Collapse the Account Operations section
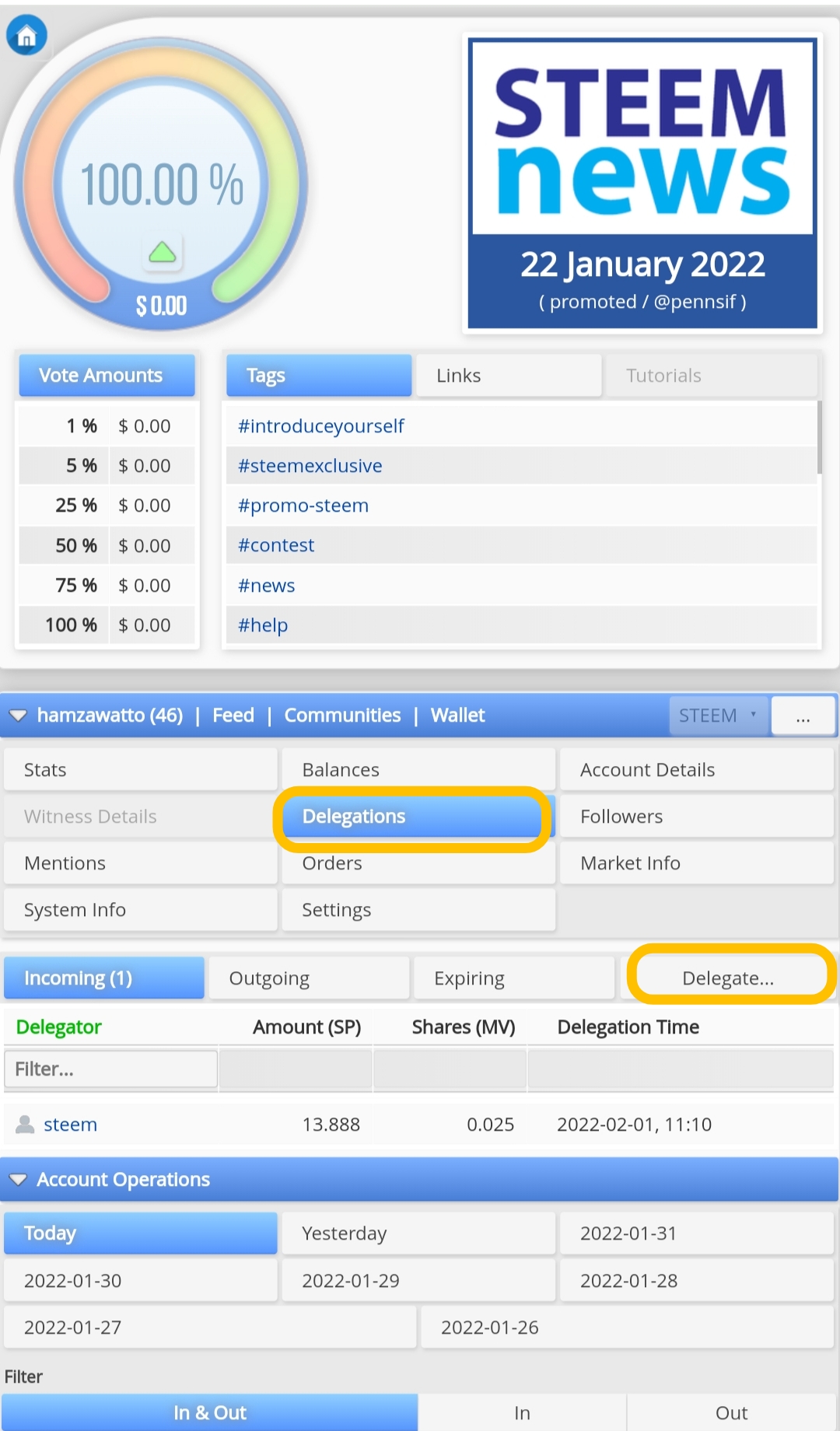This screenshot has width=840, height=1431. pos(18,1179)
